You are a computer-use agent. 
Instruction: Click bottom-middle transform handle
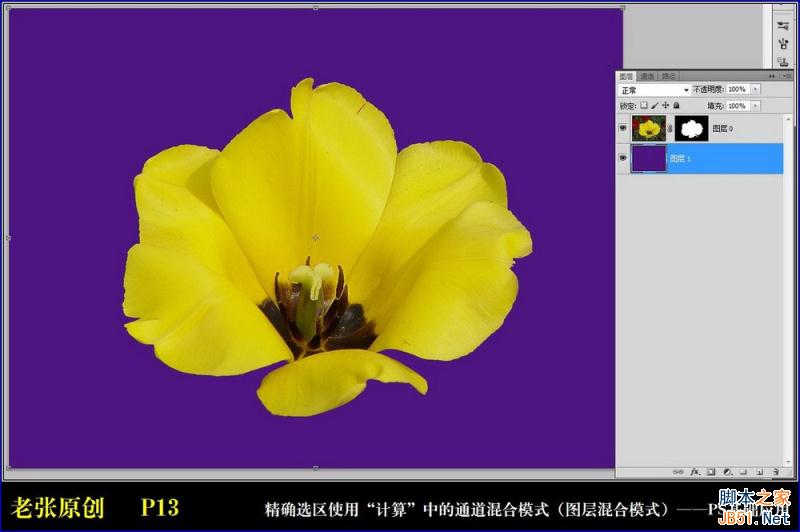coord(316,468)
